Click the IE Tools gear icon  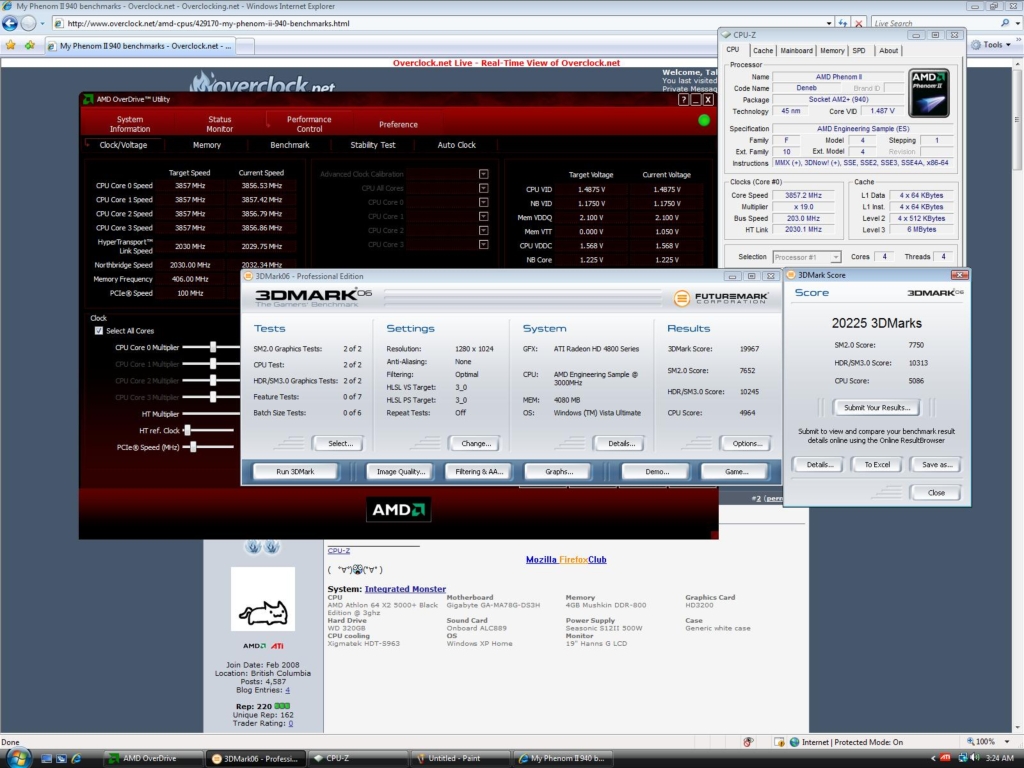(976, 45)
